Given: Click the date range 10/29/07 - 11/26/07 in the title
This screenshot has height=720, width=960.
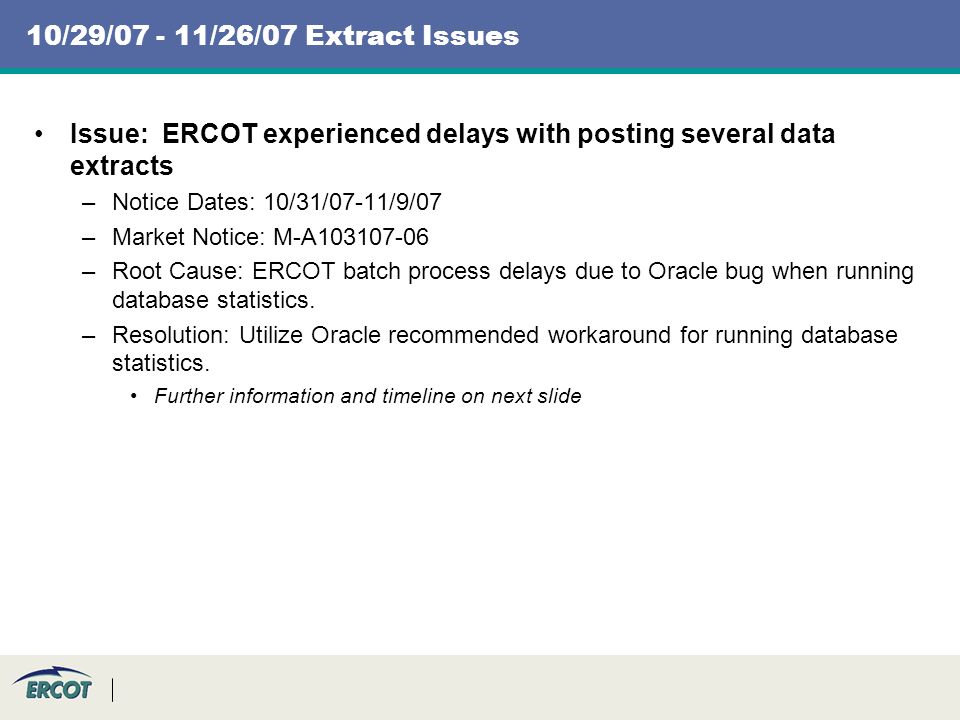Looking at the screenshot, I should tap(162, 35).
